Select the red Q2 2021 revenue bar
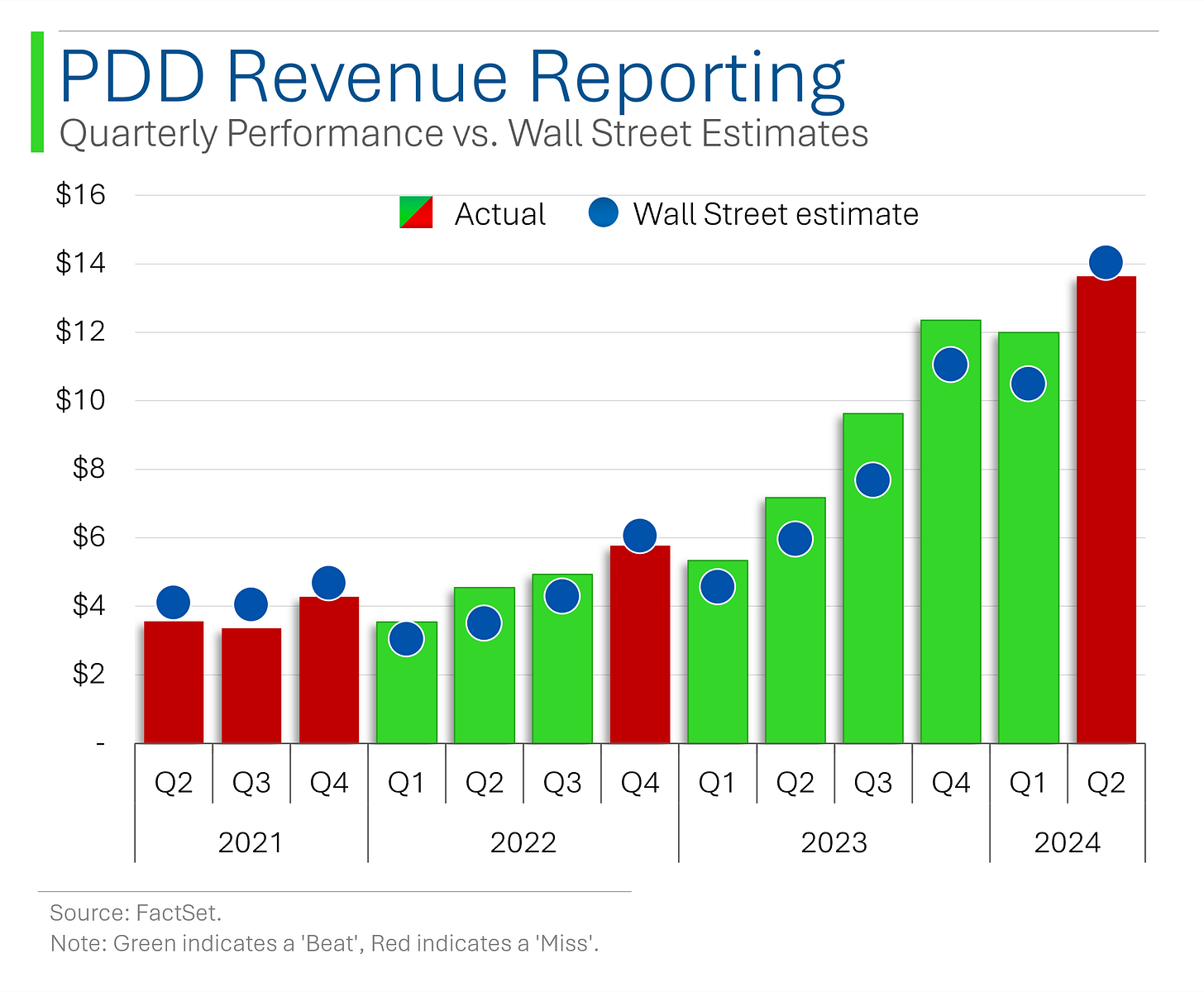The image size is (1204, 992). (174, 682)
